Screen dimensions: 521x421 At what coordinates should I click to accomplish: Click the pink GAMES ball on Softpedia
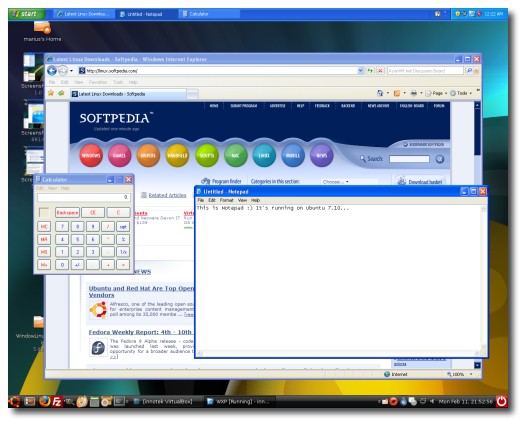coord(119,155)
